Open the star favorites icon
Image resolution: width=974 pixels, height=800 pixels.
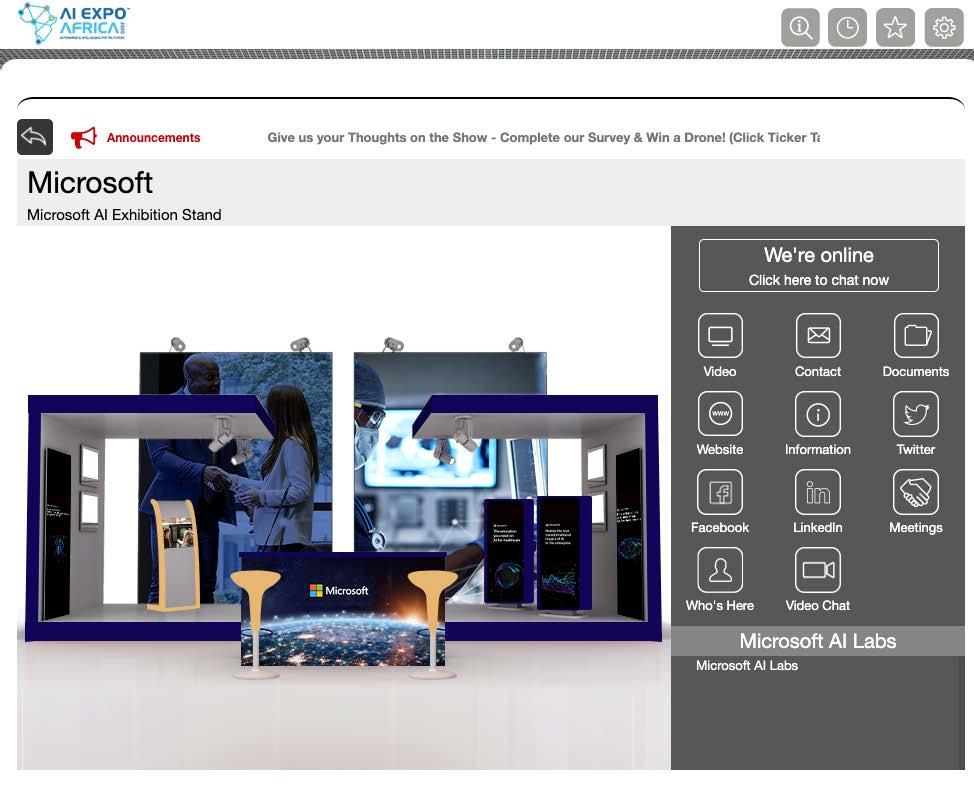[895, 27]
